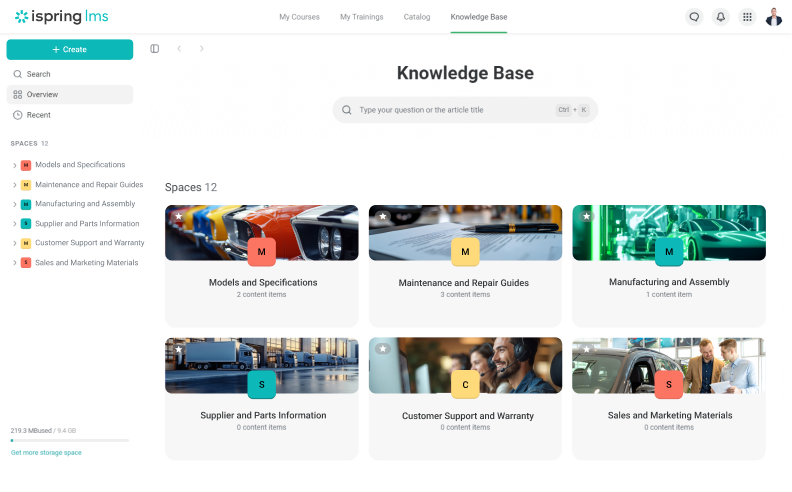Switch to the My Trainings tab

tap(362, 17)
